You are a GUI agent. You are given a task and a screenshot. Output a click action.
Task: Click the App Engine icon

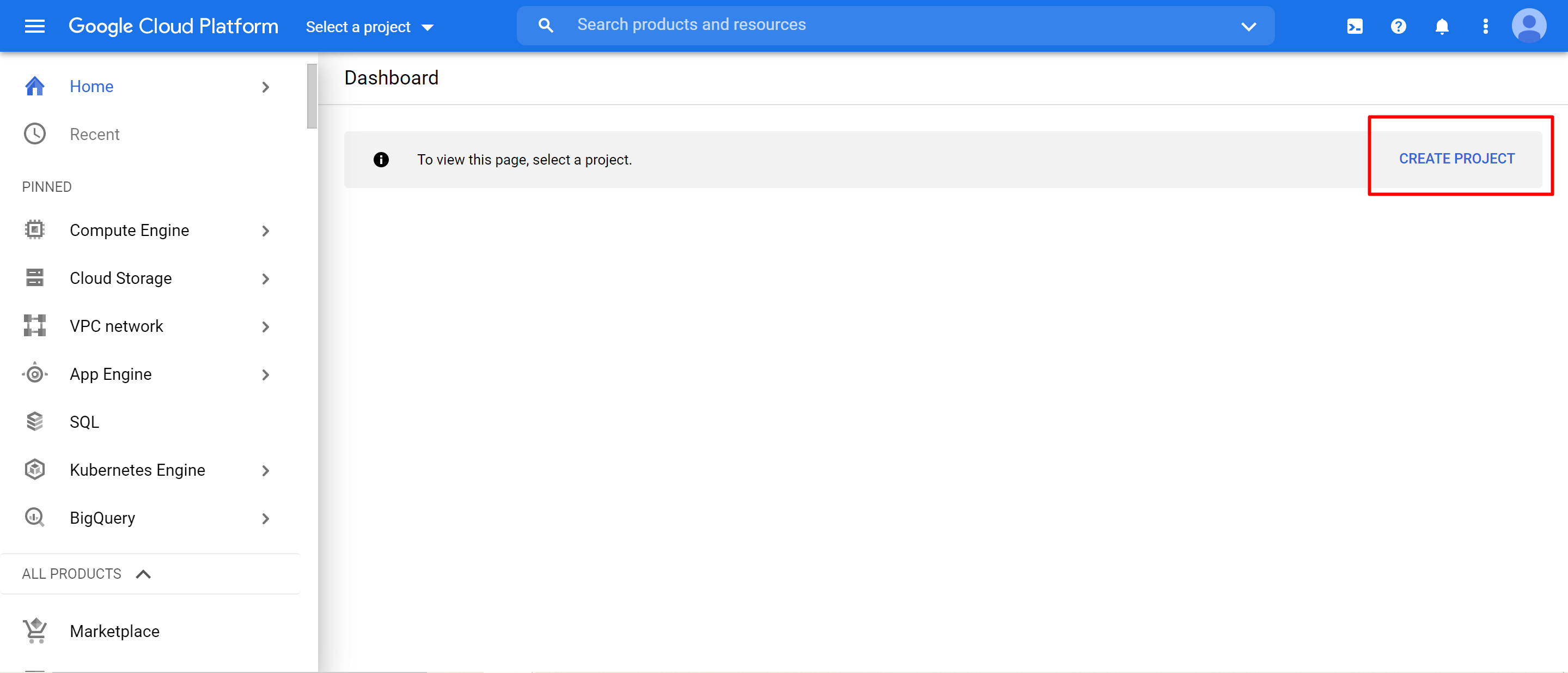point(35,373)
